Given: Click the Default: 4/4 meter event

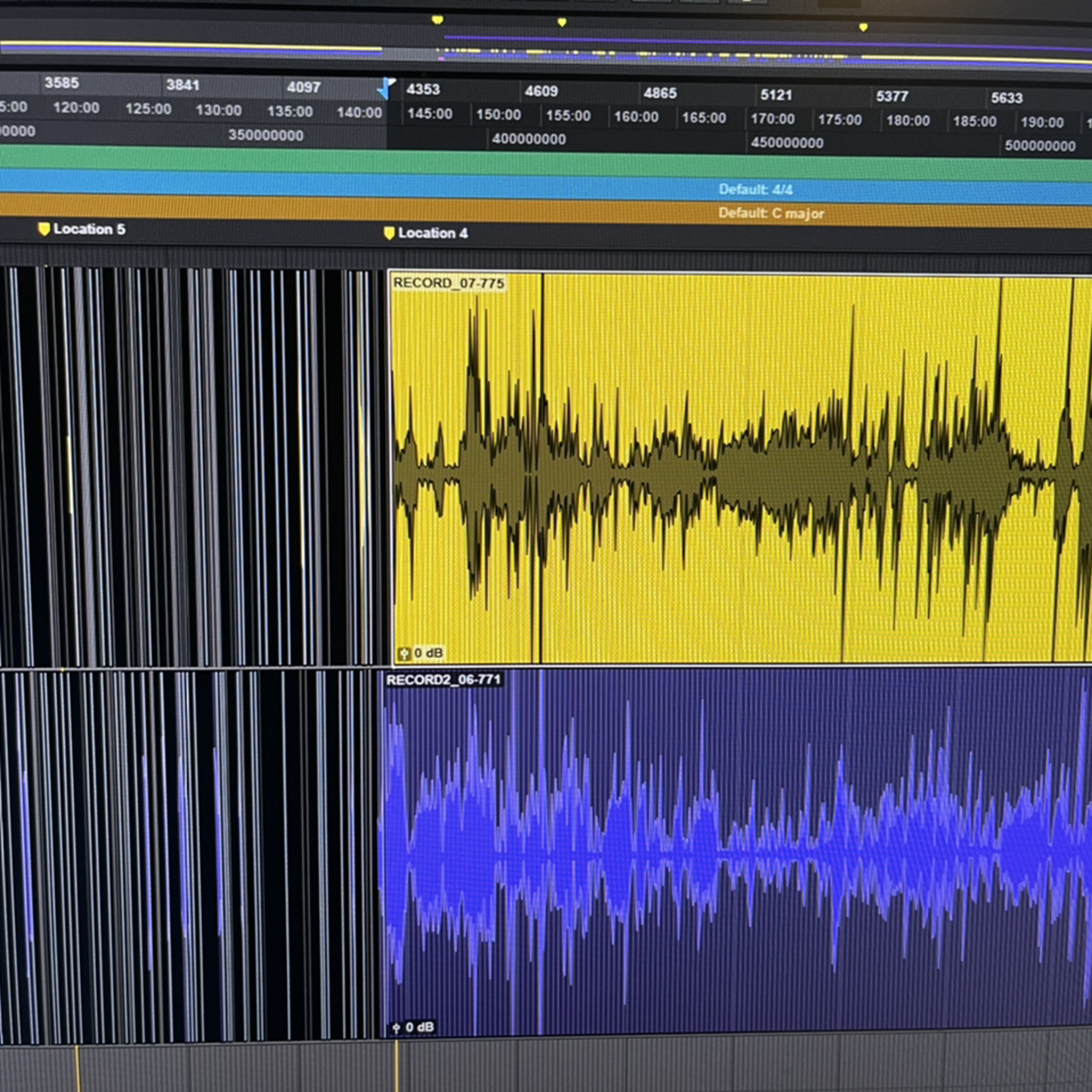Looking at the screenshot, I should tap(755, 189).
